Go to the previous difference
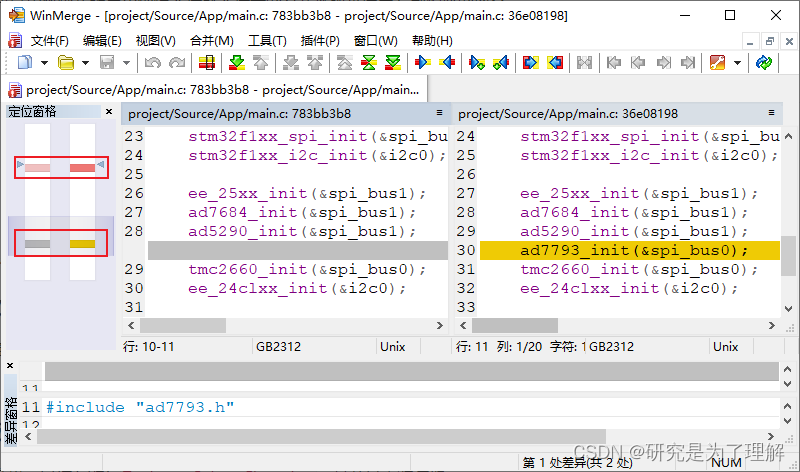This screenshot has height=472, width=800. pyautogui.click(x=261, y=63)
